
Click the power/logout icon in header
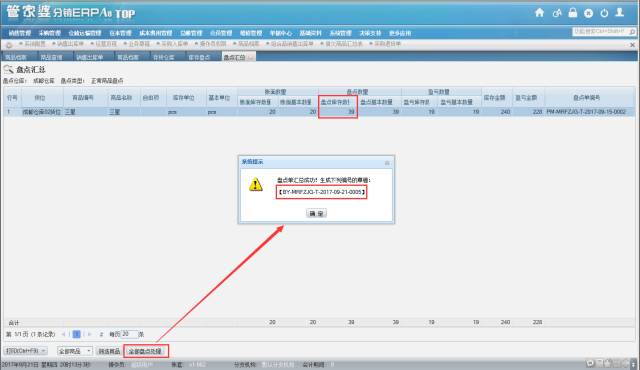pos(604,13)
